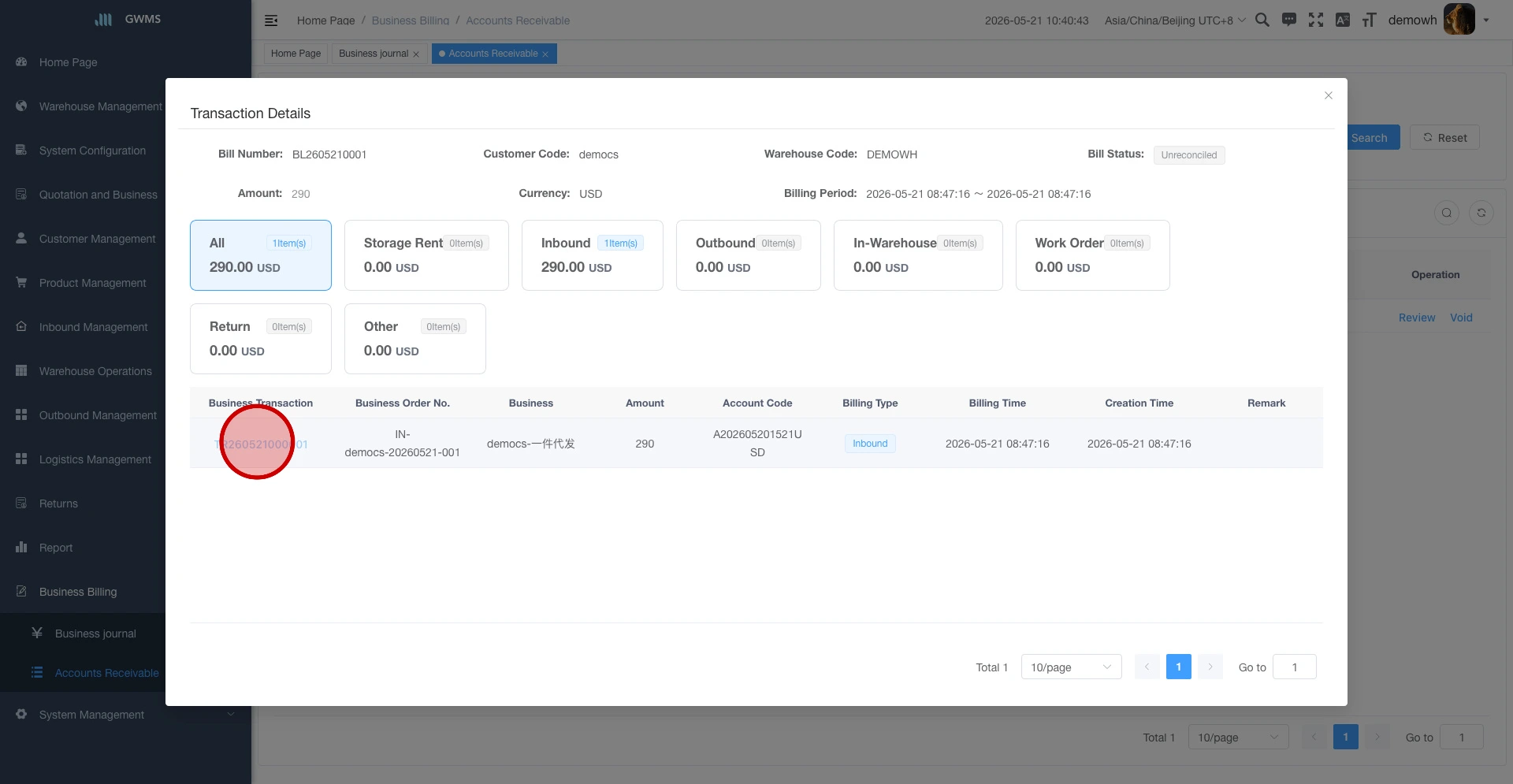Select the Inbound category card
The image size is (1513, 784).
coord(593,255)
